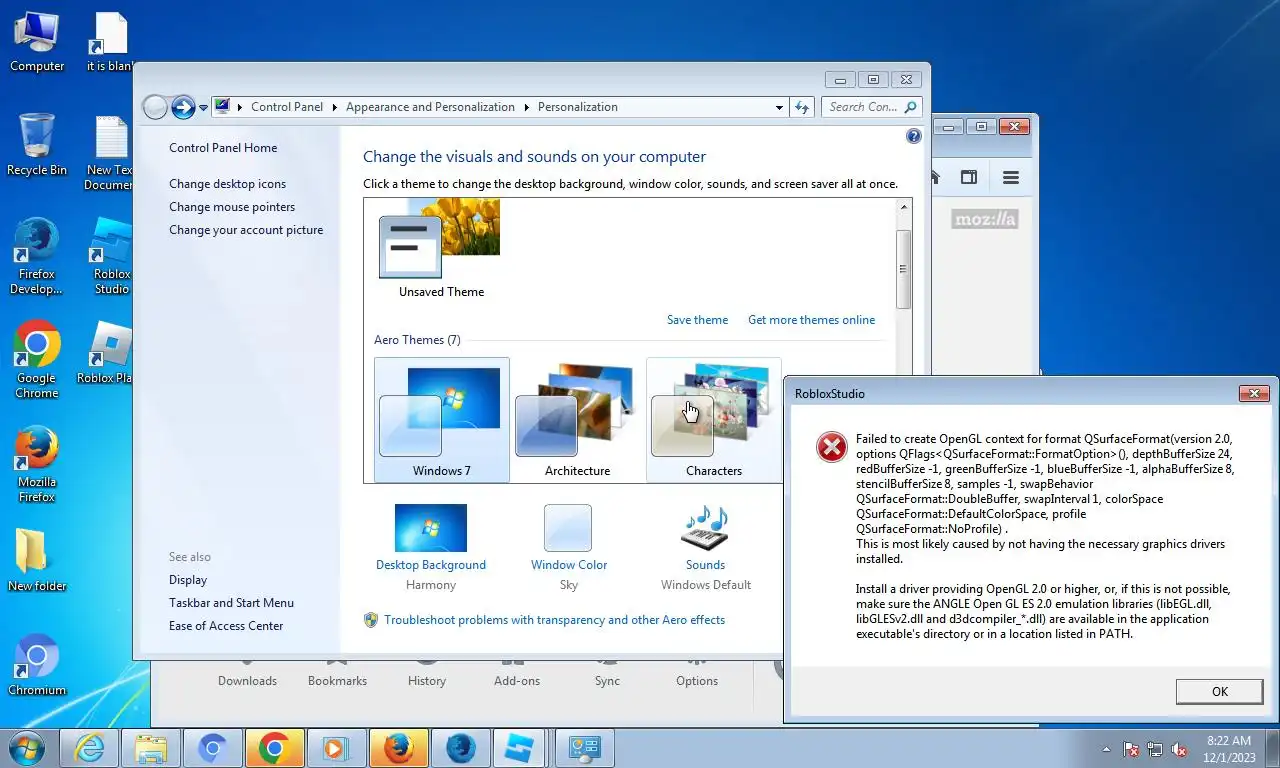The width and height of the screenshot is (1280, 768).
Task: Click the Save theme link
Action: [x=697, y=320]
